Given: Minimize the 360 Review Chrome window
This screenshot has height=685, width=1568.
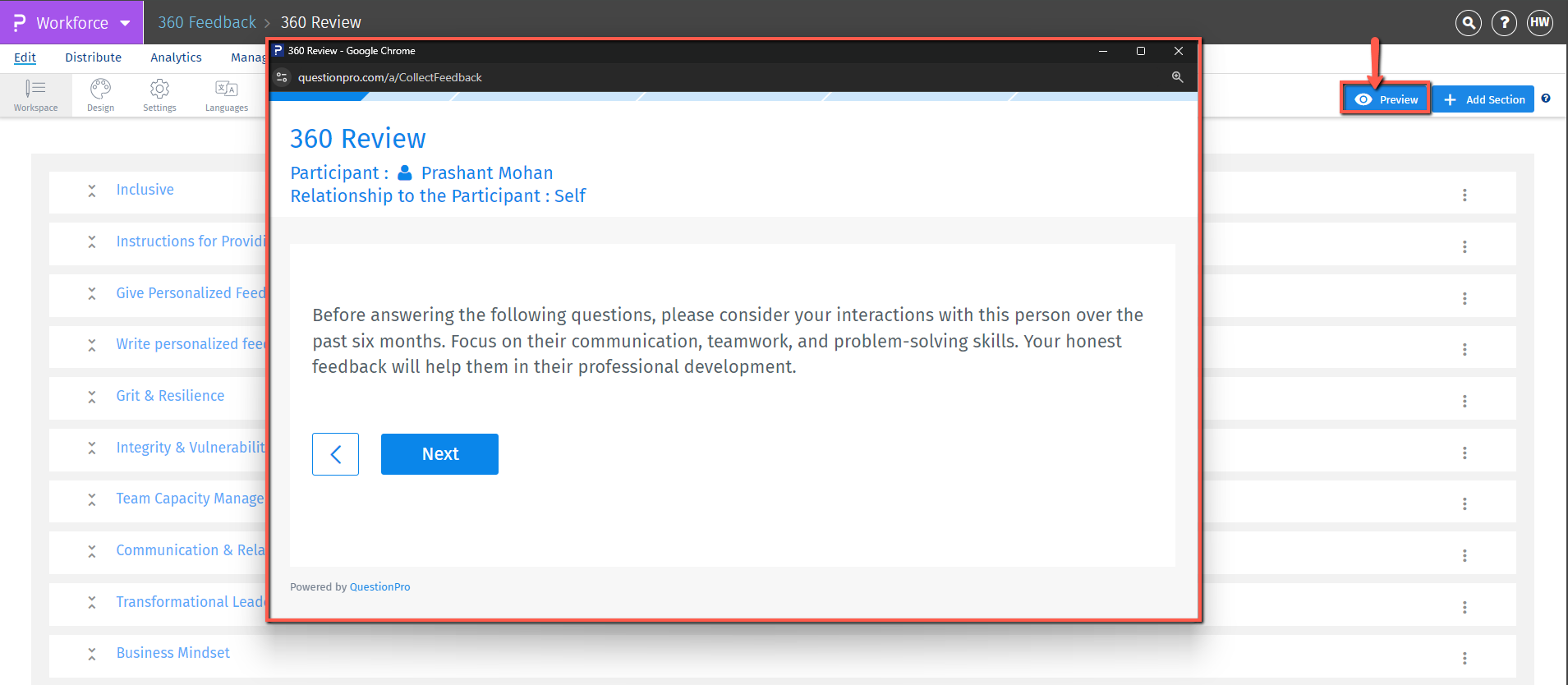Looking at the screenshot, I should [x=1103, y=51].
